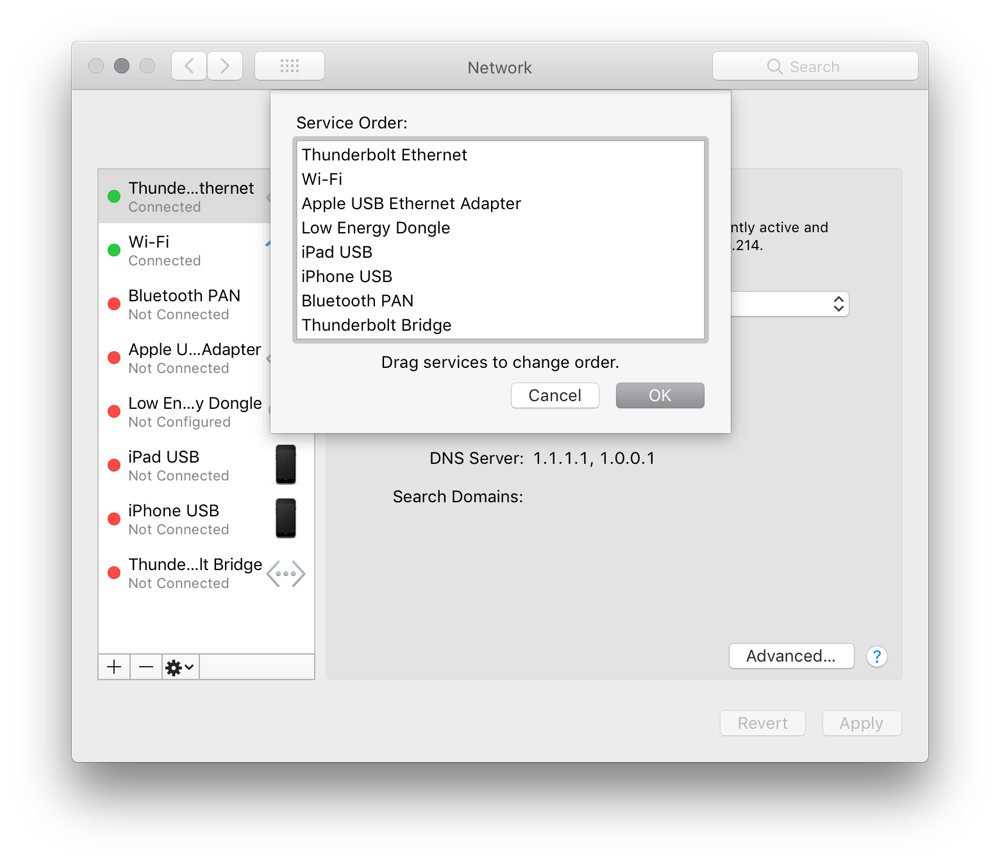Click the forward navigation arrow
1000x865 pixels.
[224, 66]
